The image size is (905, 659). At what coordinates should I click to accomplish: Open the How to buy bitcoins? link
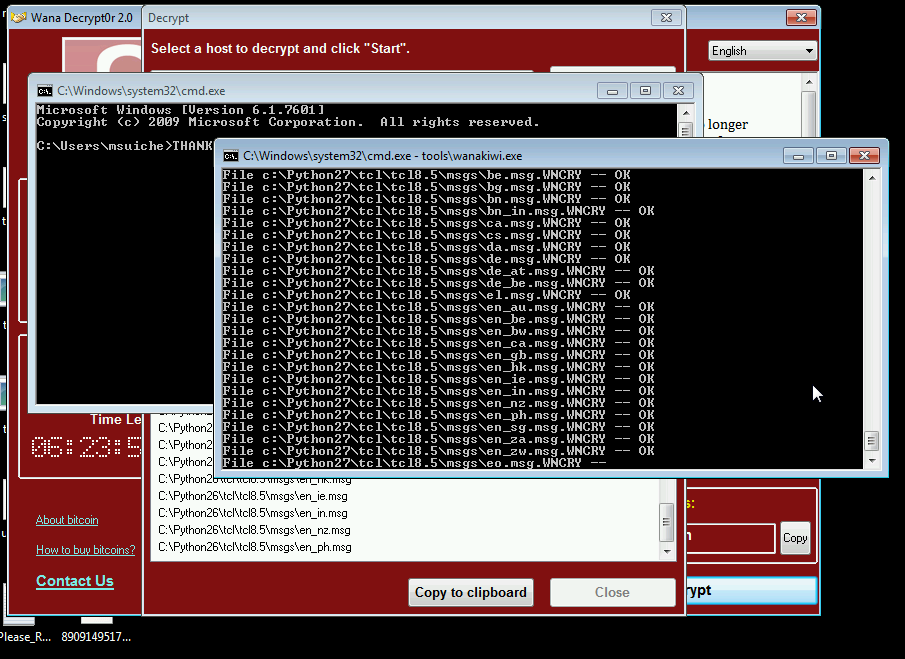[x=85, y=550]
